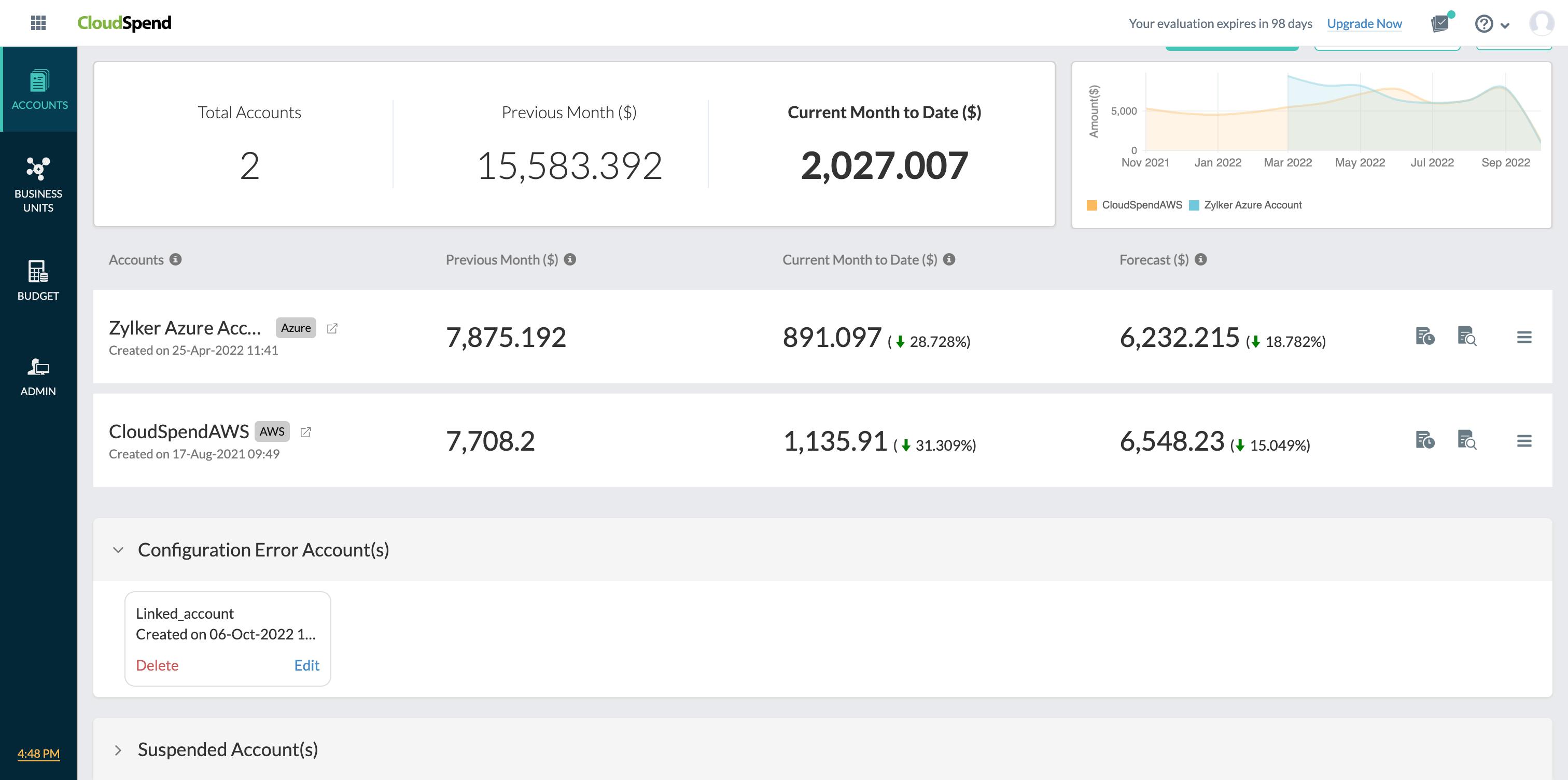Viewport: 1568px width, 780px height.
Task: Click info icon beside Accounts header
Action: pyautogui.click(x=175, y=259)
